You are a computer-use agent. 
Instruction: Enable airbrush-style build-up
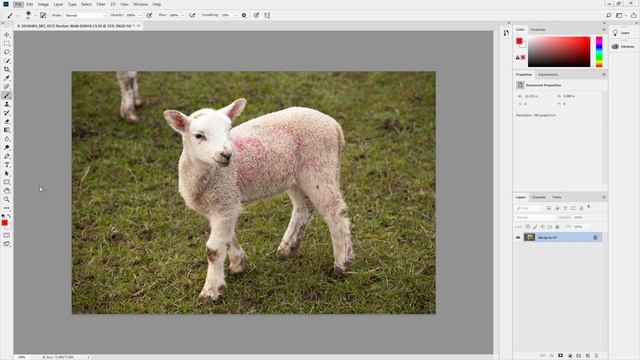pyautogui.click(x=192, y=15)
